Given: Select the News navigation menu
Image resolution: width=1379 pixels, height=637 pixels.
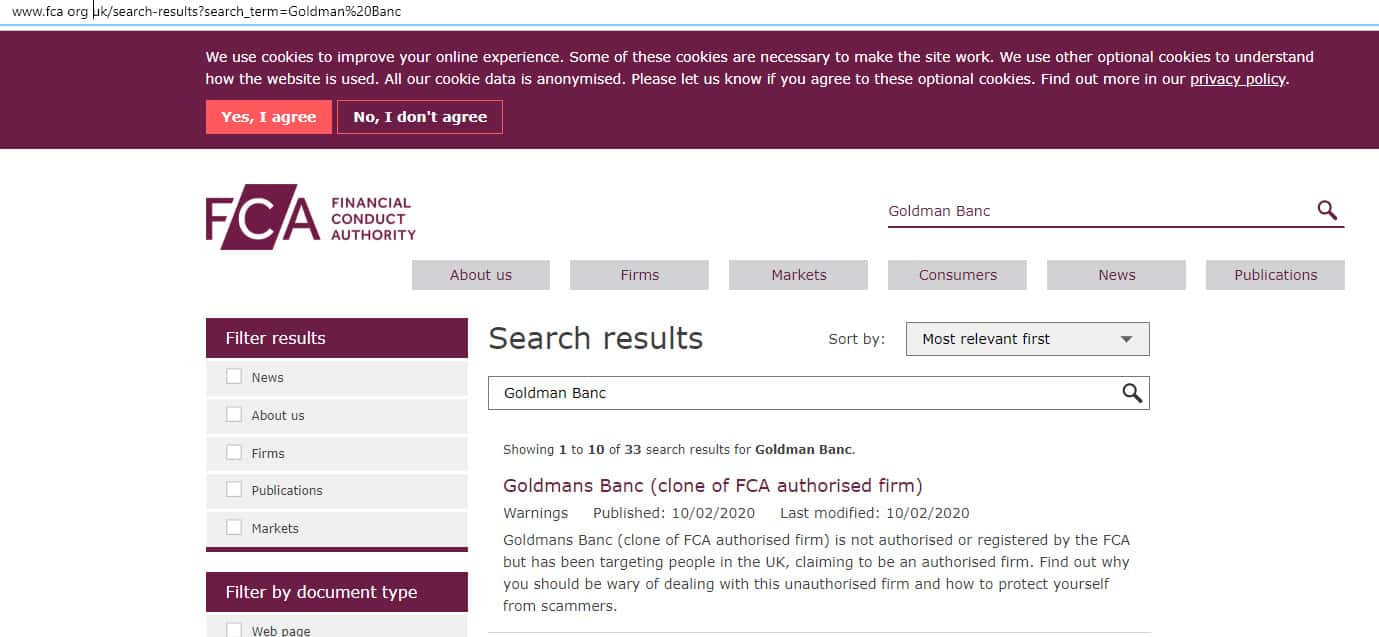Looking at the screenshot, I should (x=1116, y=275).
